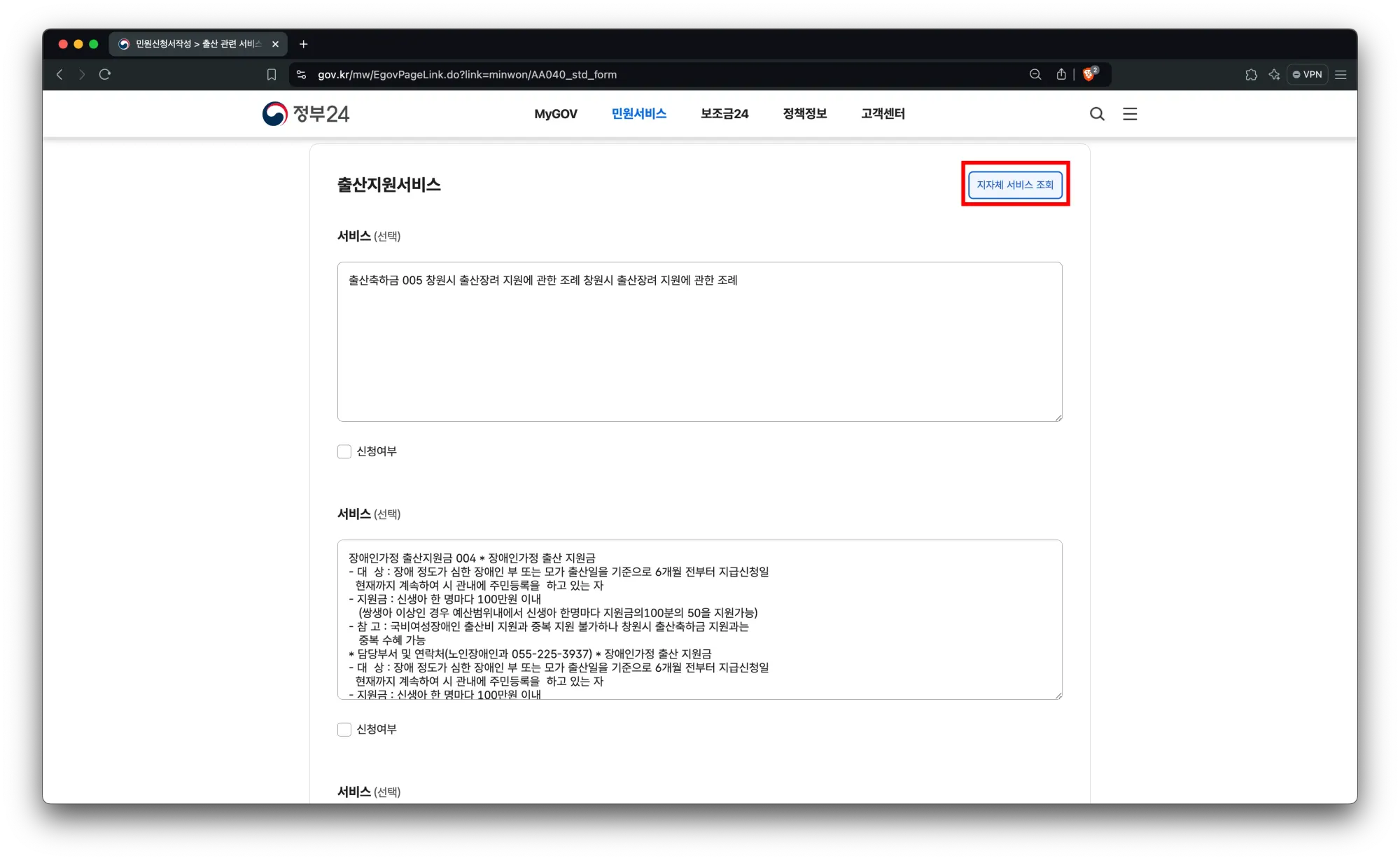1400x860 pixels.
Task: Click the 출산축하금 005 service text area
Action: click(x=699, y=341)
